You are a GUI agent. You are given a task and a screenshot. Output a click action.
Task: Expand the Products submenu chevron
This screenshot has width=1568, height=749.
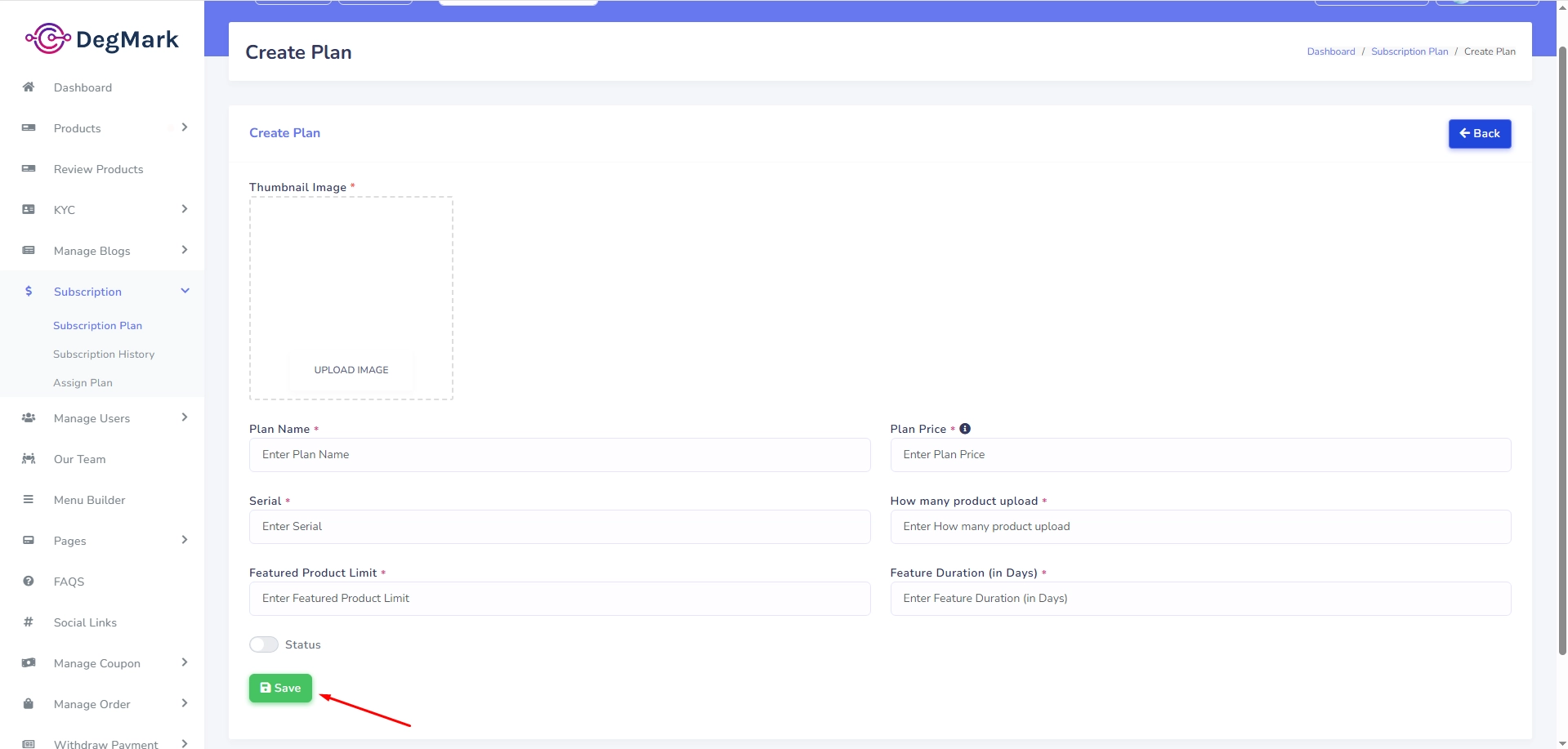(185, 127)
